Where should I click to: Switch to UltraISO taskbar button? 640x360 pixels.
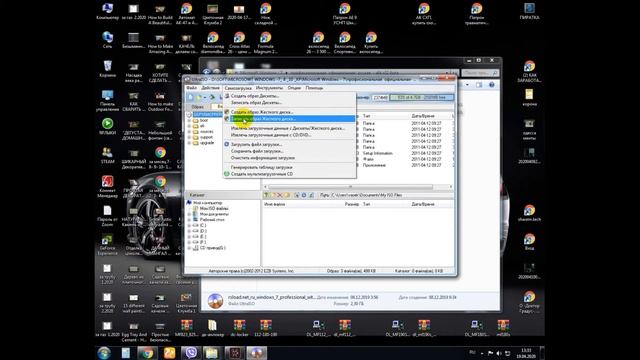coord(256,353)
